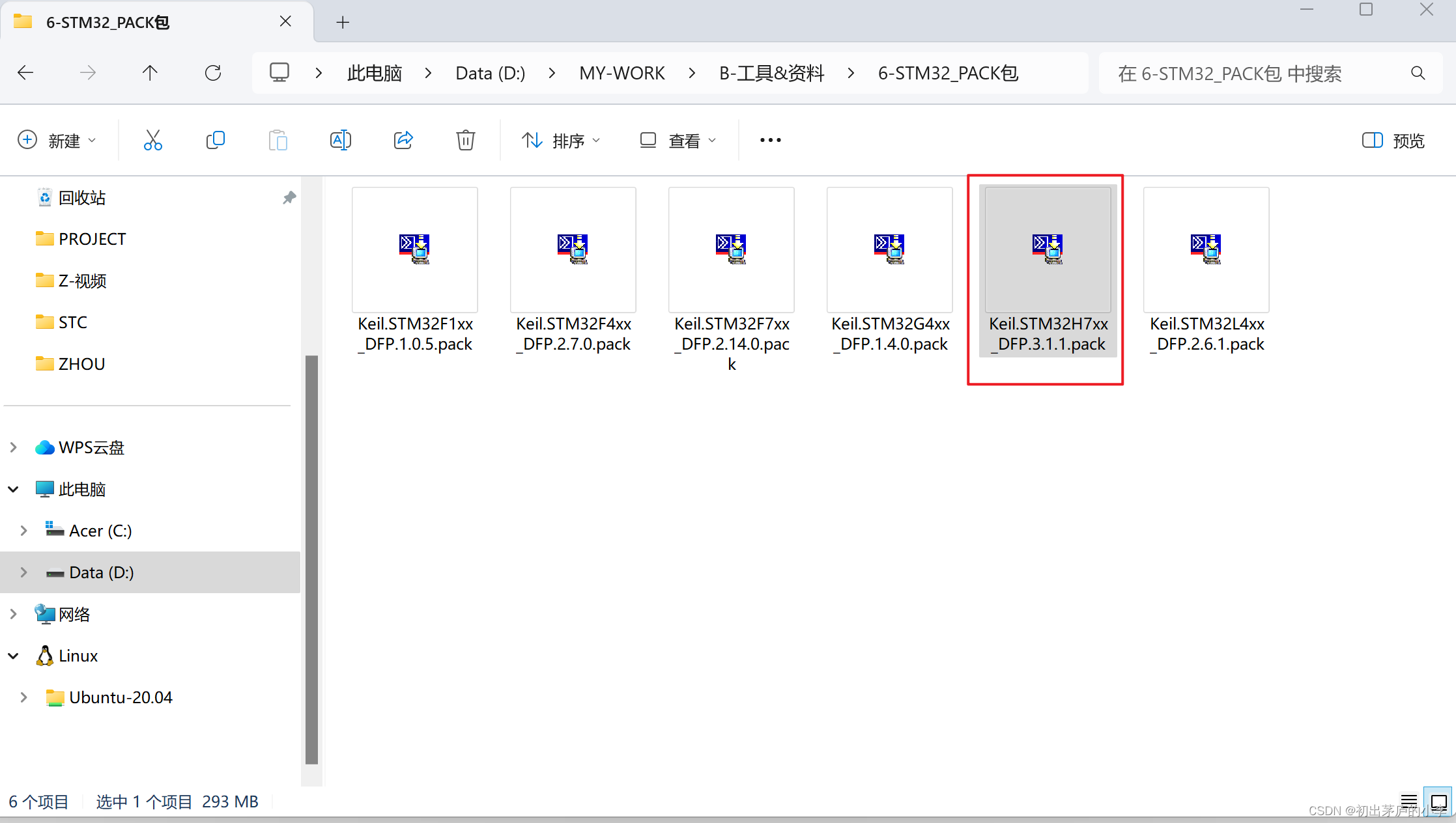
Task: Navigate to B-工具&资料 in breadcrumb
Action: click(x=771, y=73)
